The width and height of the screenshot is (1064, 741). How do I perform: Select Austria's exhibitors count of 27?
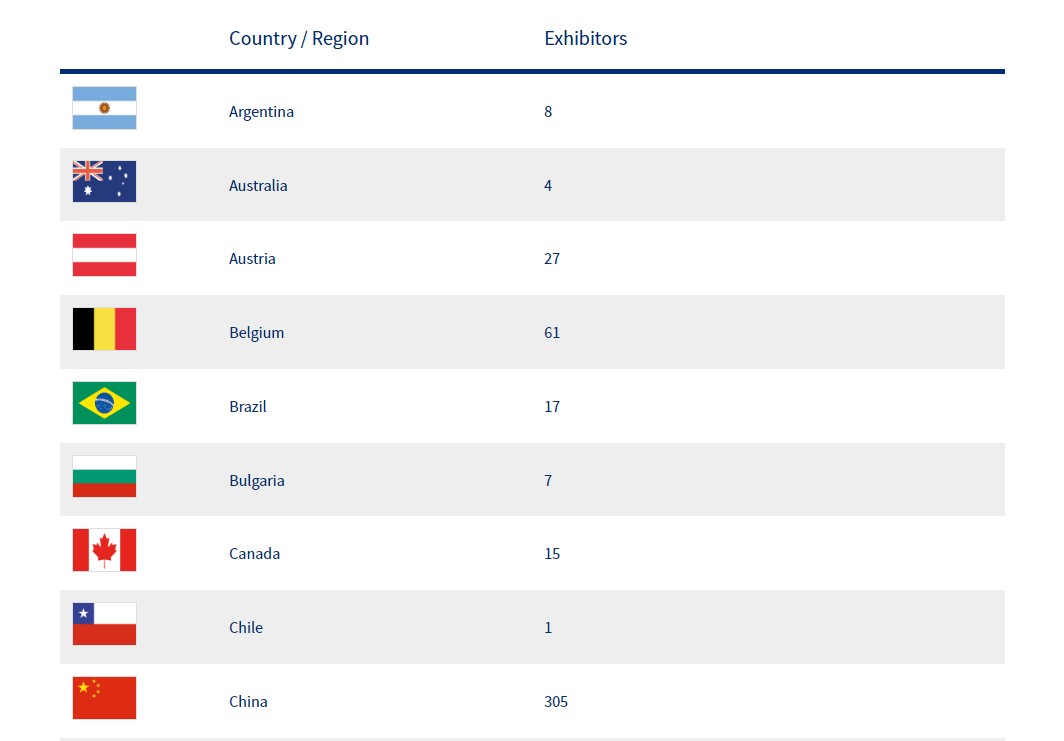pos(552,259)
